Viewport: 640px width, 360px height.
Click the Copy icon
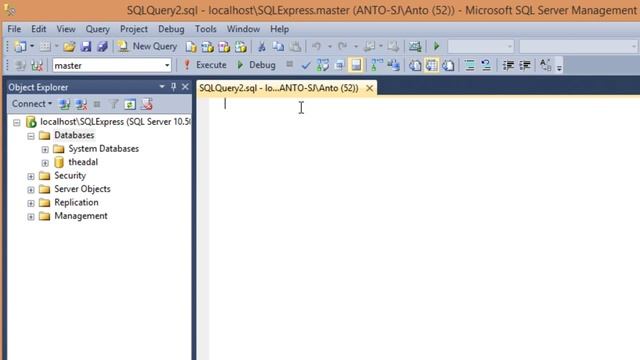278,47
